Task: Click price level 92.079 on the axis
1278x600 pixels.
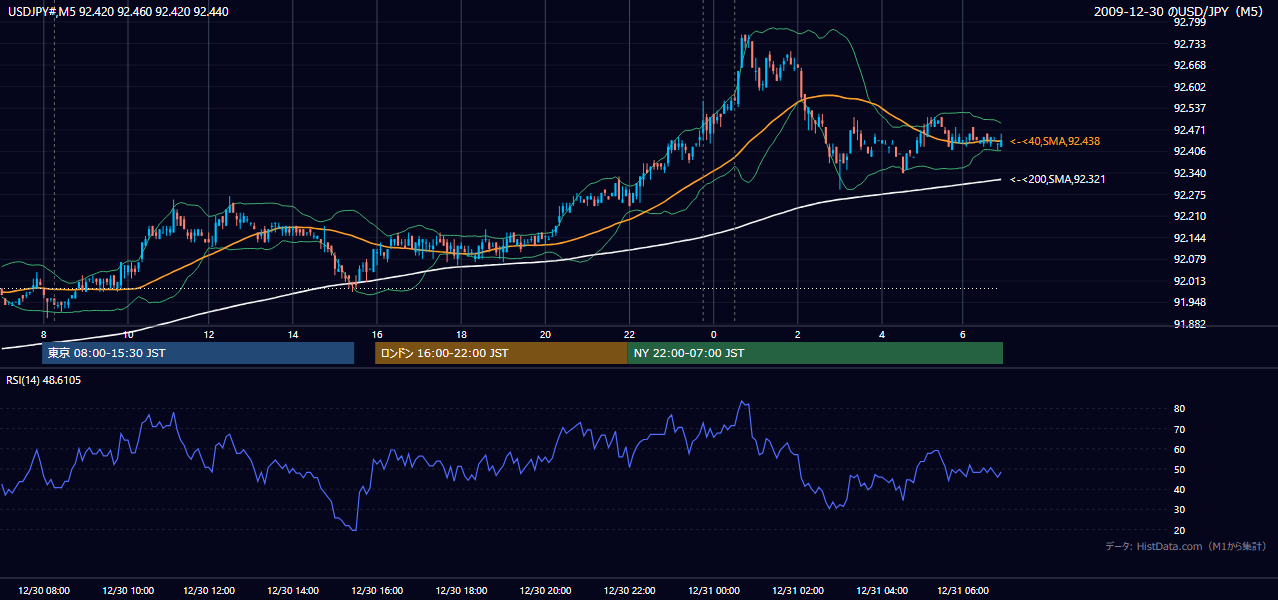Action: pyautogui.click(x=1189, y=260)
